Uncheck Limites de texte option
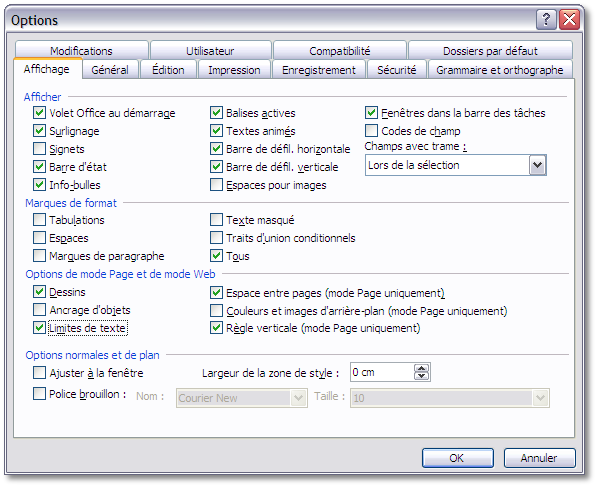Image resolution: width=597 pixels, height=487 pixels. 39,328
